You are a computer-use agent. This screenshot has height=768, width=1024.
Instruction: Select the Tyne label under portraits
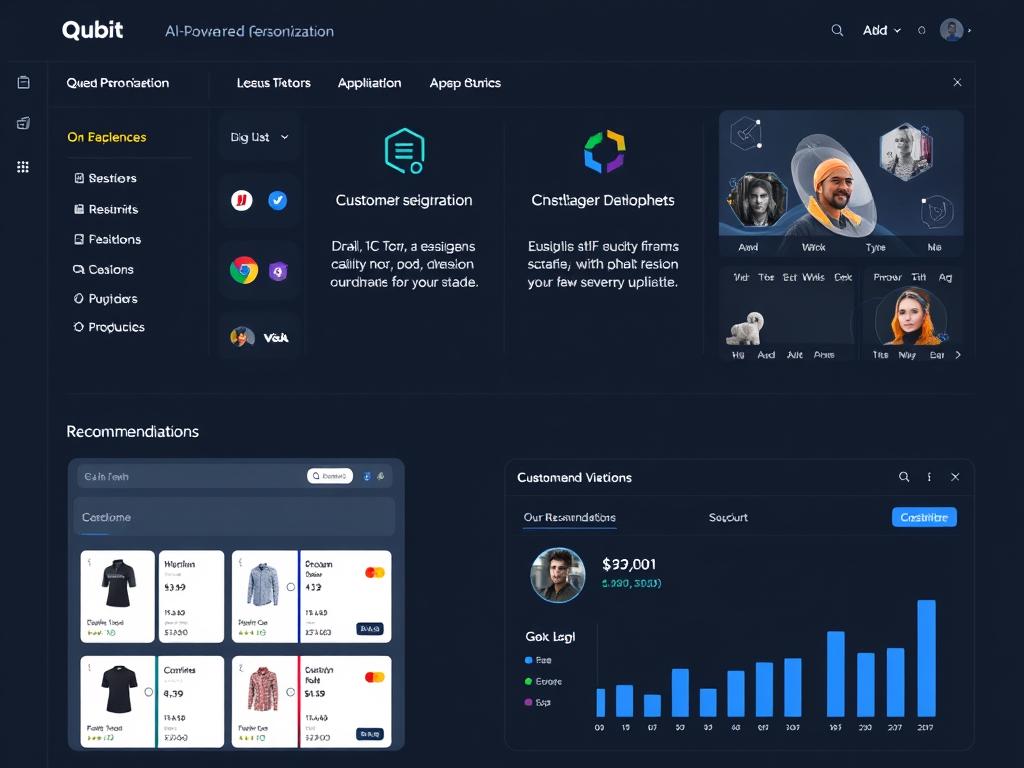875,248
